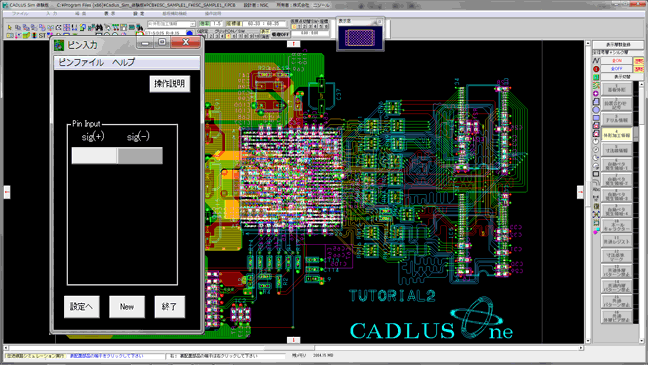
Task: Click the red down arrow below canvas
Action: point(293,340)
